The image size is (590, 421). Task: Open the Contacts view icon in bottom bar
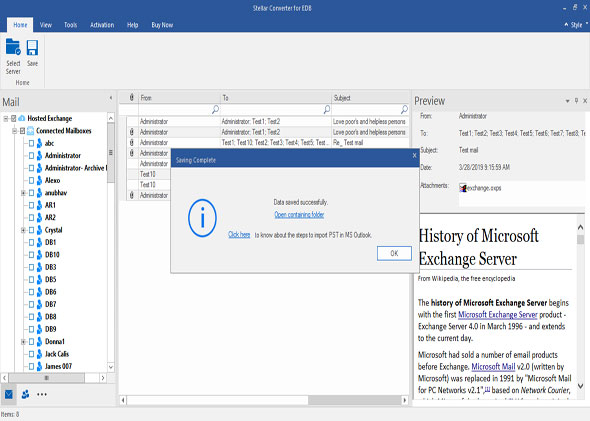point(25,394)
